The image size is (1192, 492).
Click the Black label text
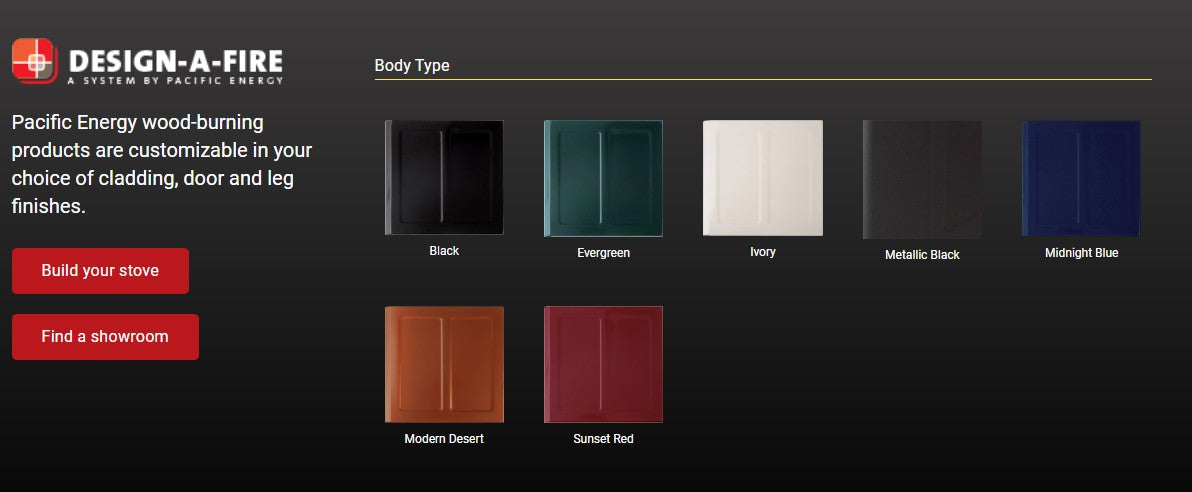click(444, 251)
